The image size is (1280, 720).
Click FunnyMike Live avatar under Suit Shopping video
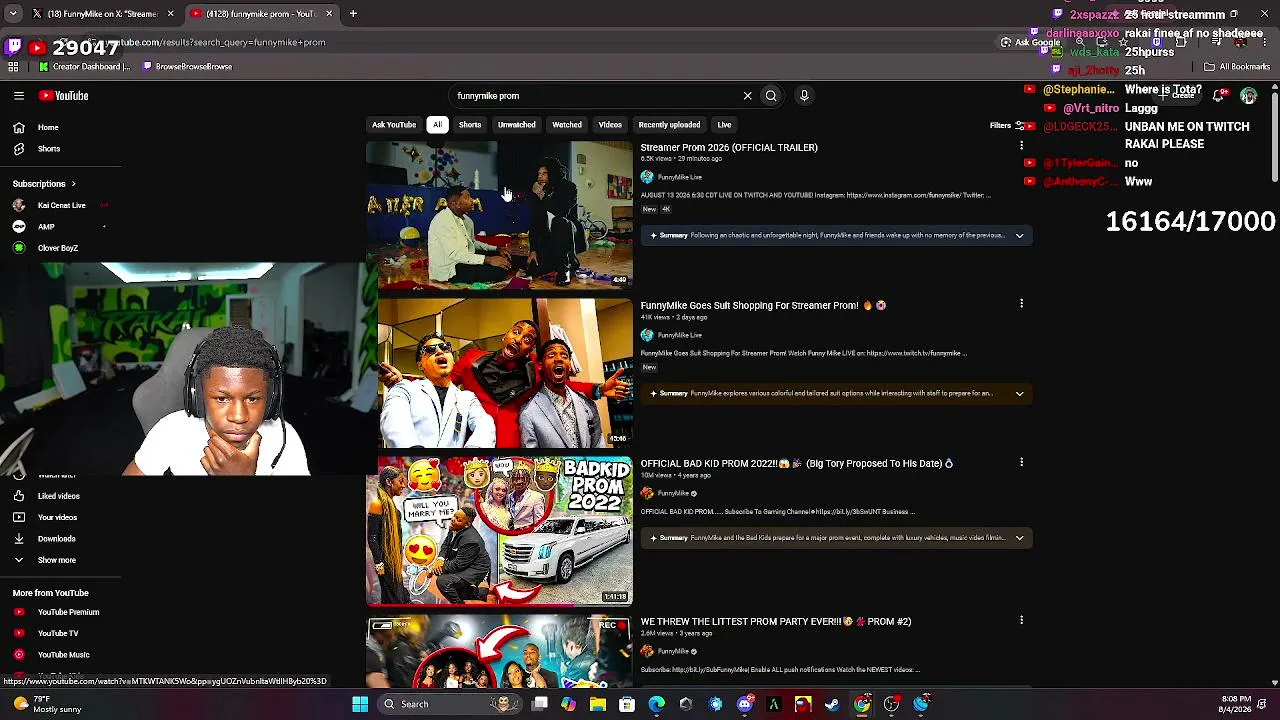[x=647, y=335]
